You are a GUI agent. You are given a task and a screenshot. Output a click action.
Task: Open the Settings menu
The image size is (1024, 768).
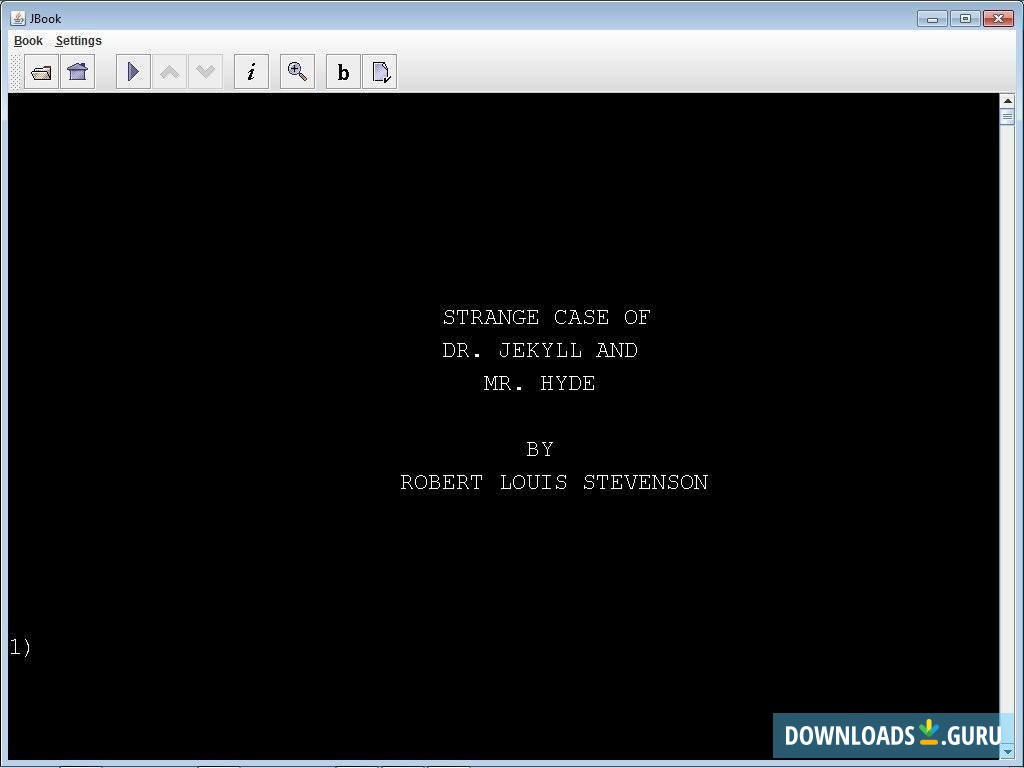78,40
